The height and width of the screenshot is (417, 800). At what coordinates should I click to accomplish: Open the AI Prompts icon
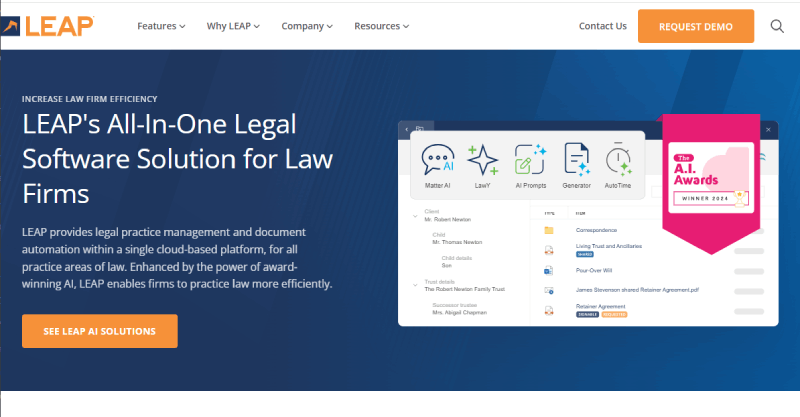click(530, 160)
